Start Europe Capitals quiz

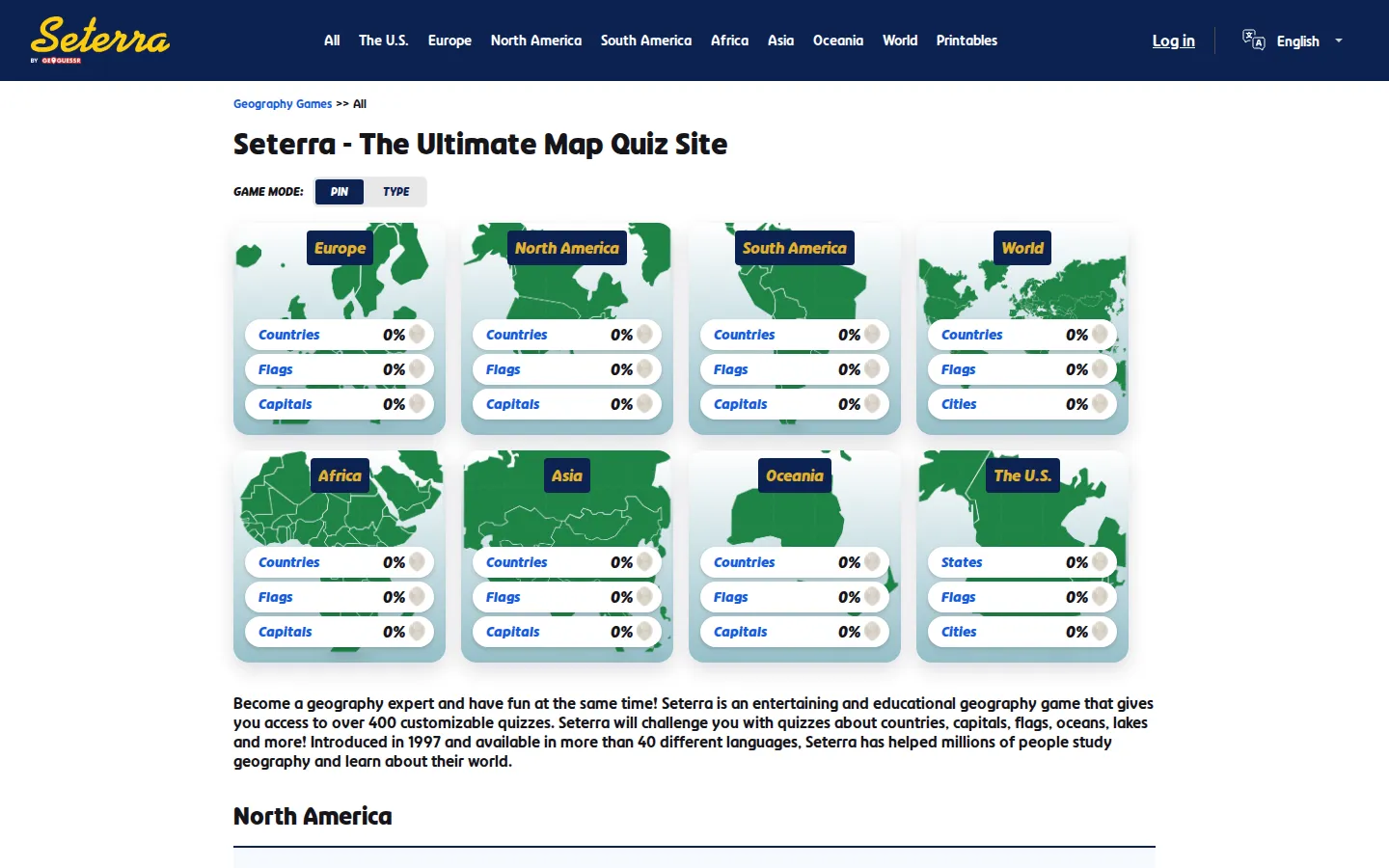(340, 404)
